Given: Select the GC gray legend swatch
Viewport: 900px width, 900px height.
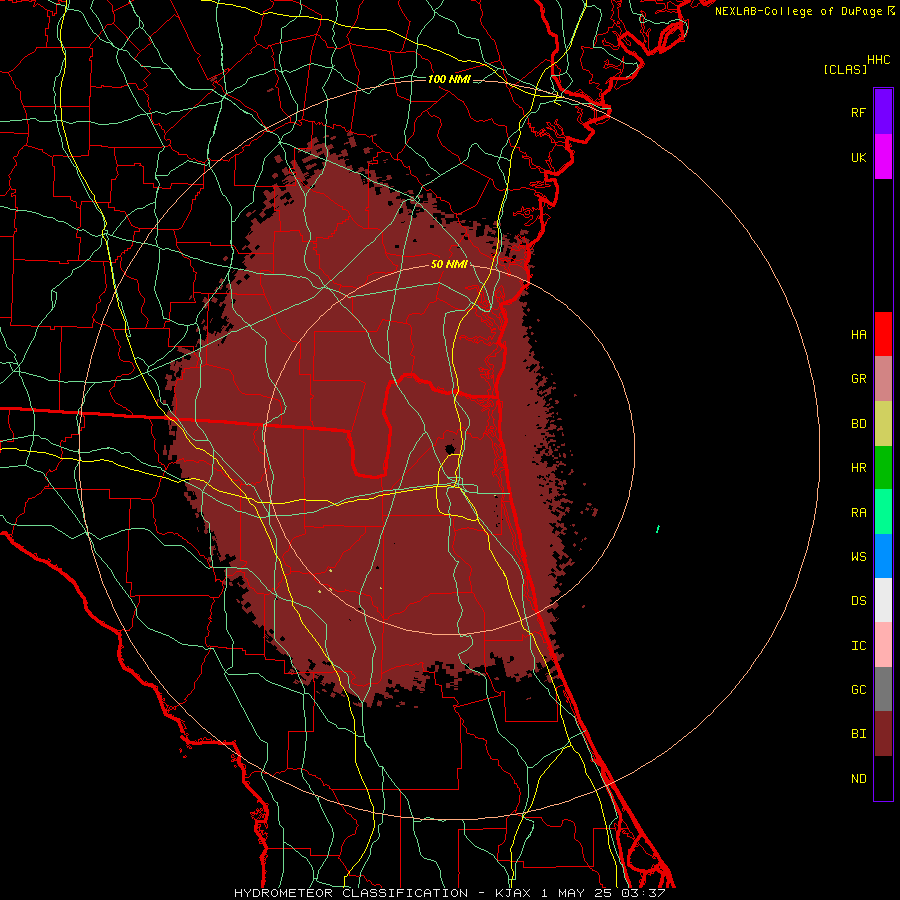Looking at the screenshot, I should pos(883,689).
